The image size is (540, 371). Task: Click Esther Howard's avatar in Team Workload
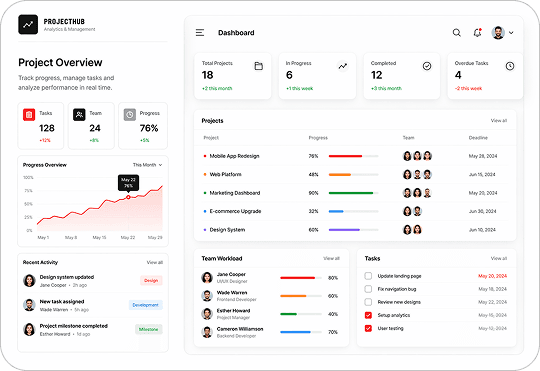click(x=207, y=314)
